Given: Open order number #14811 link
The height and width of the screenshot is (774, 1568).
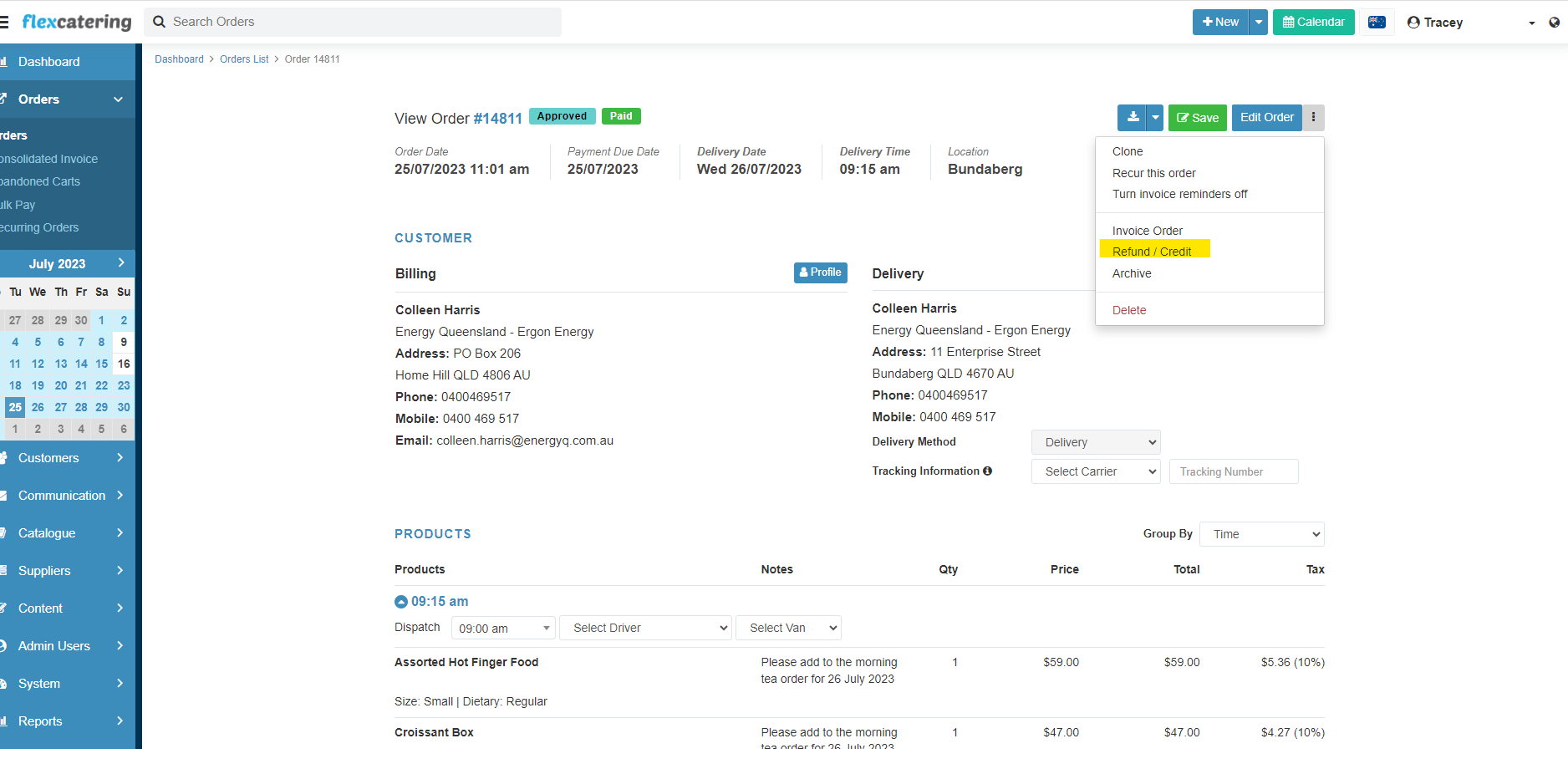Looking at the screenshot, I should 498,119.
